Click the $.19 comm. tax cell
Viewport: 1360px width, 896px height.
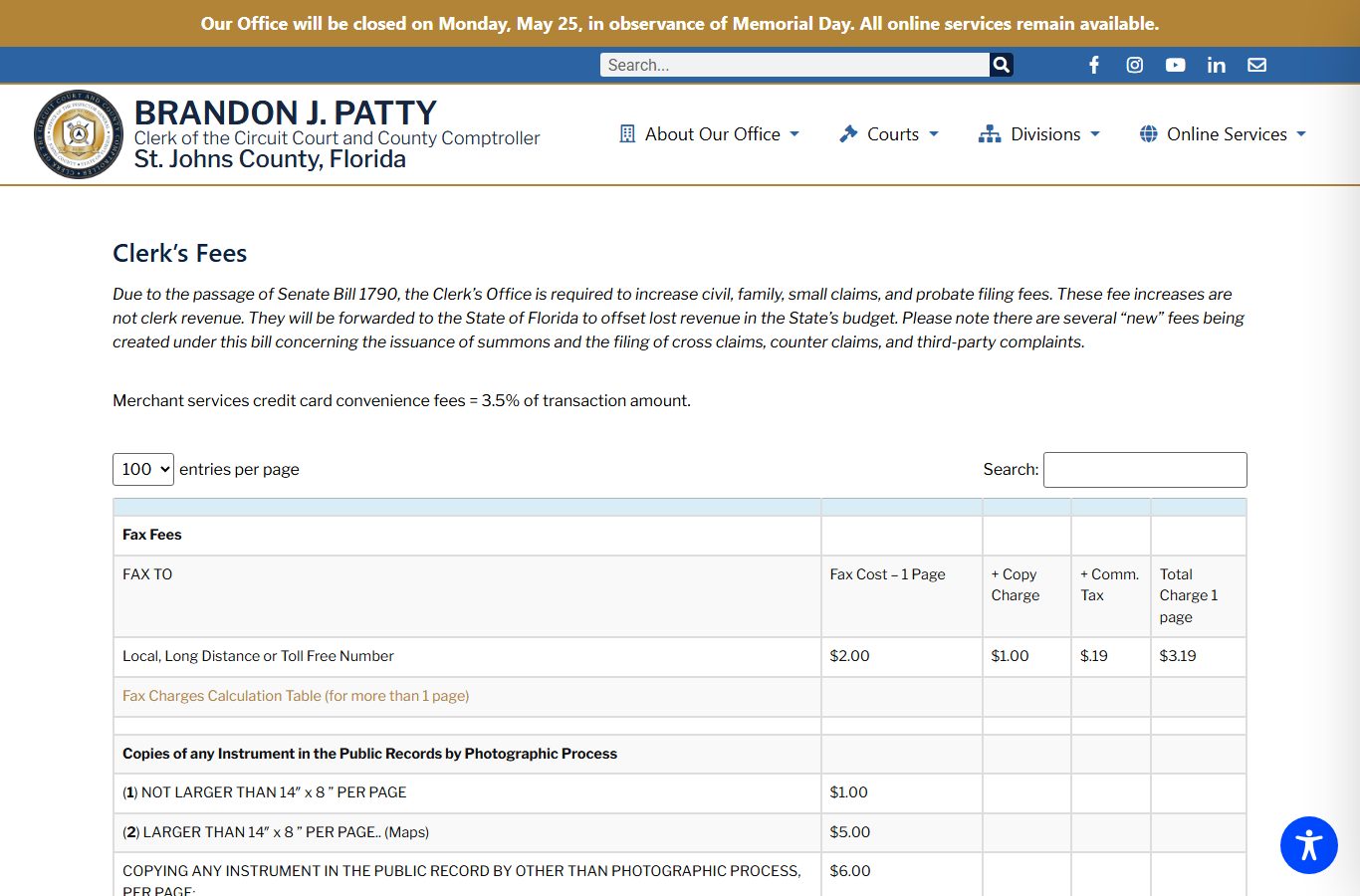pyautogui.click(x=1111, y=656)
